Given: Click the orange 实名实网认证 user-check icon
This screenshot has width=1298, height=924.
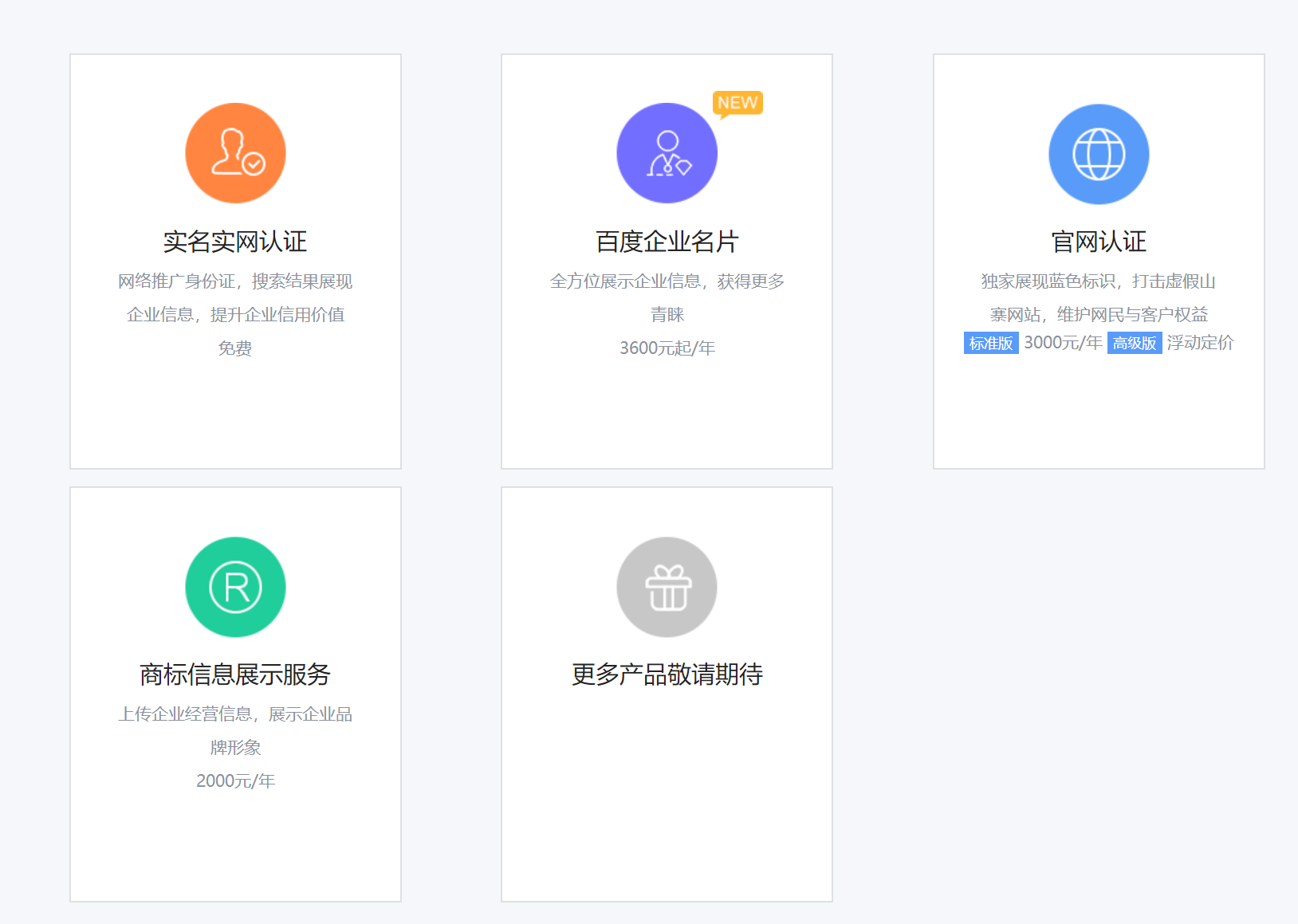Looking at the screenshot, I should click(235, 153).
